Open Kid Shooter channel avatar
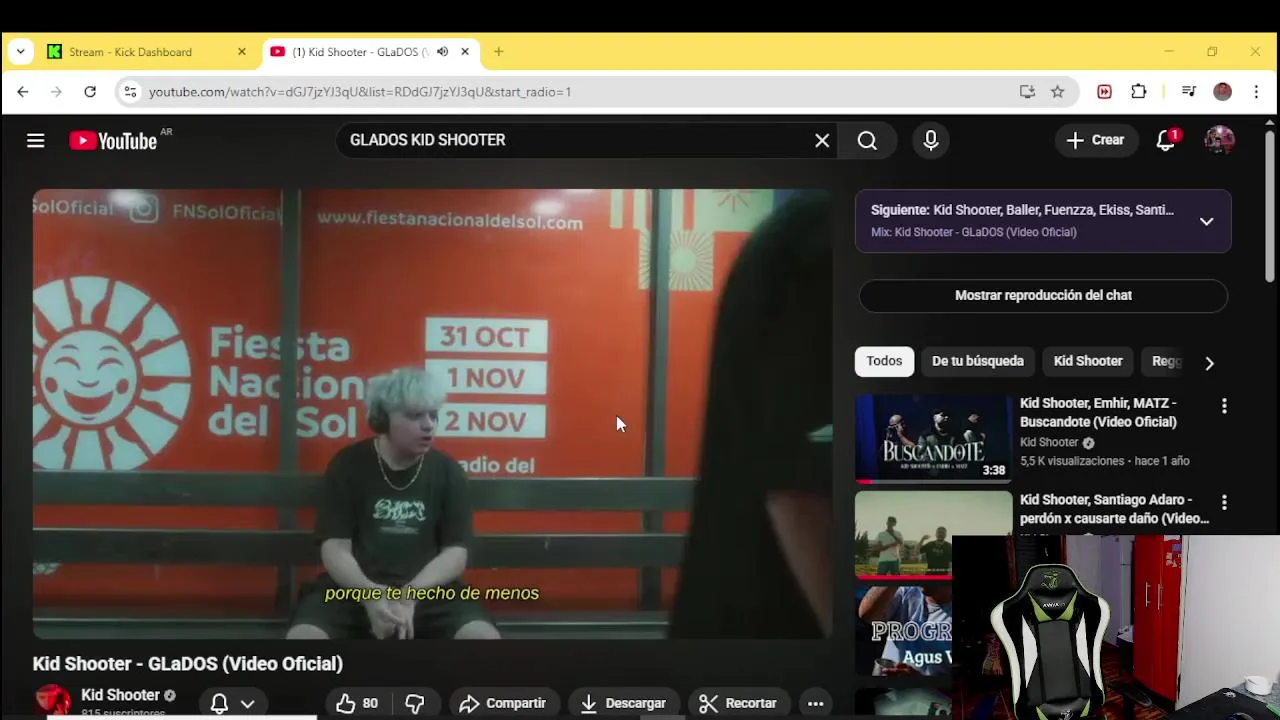This screenshot has width=1280, height=720. [x=52, y=701]
